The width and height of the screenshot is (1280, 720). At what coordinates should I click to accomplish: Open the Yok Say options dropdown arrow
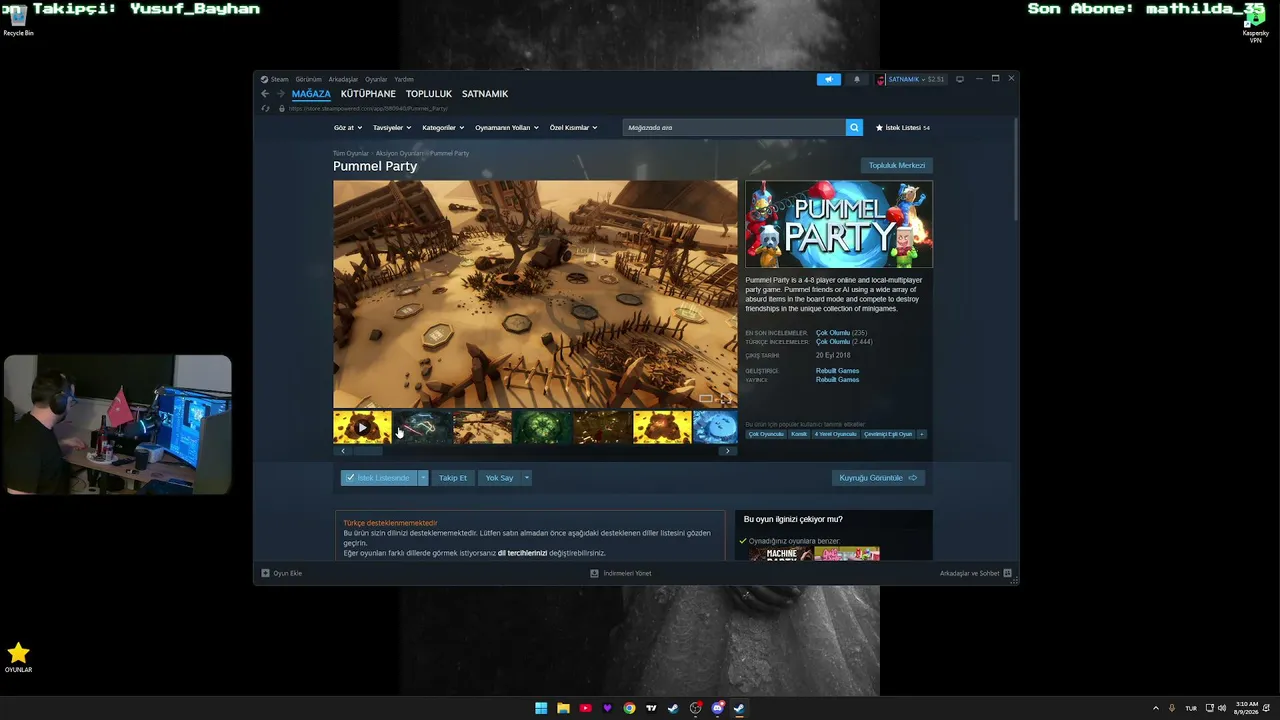tap(527, 478)
